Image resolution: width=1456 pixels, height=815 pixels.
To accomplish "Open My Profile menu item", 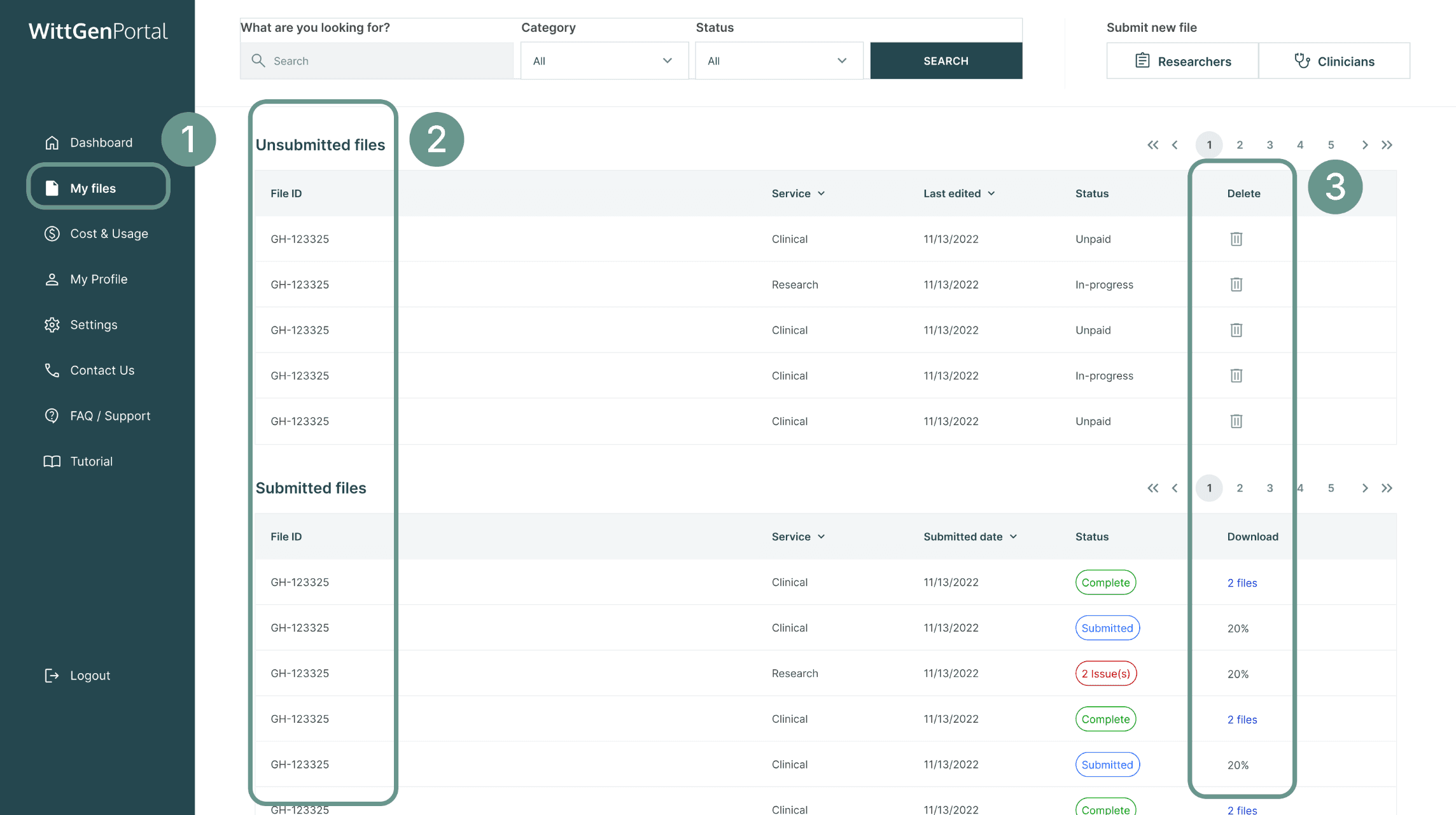I will coord(99,279).
